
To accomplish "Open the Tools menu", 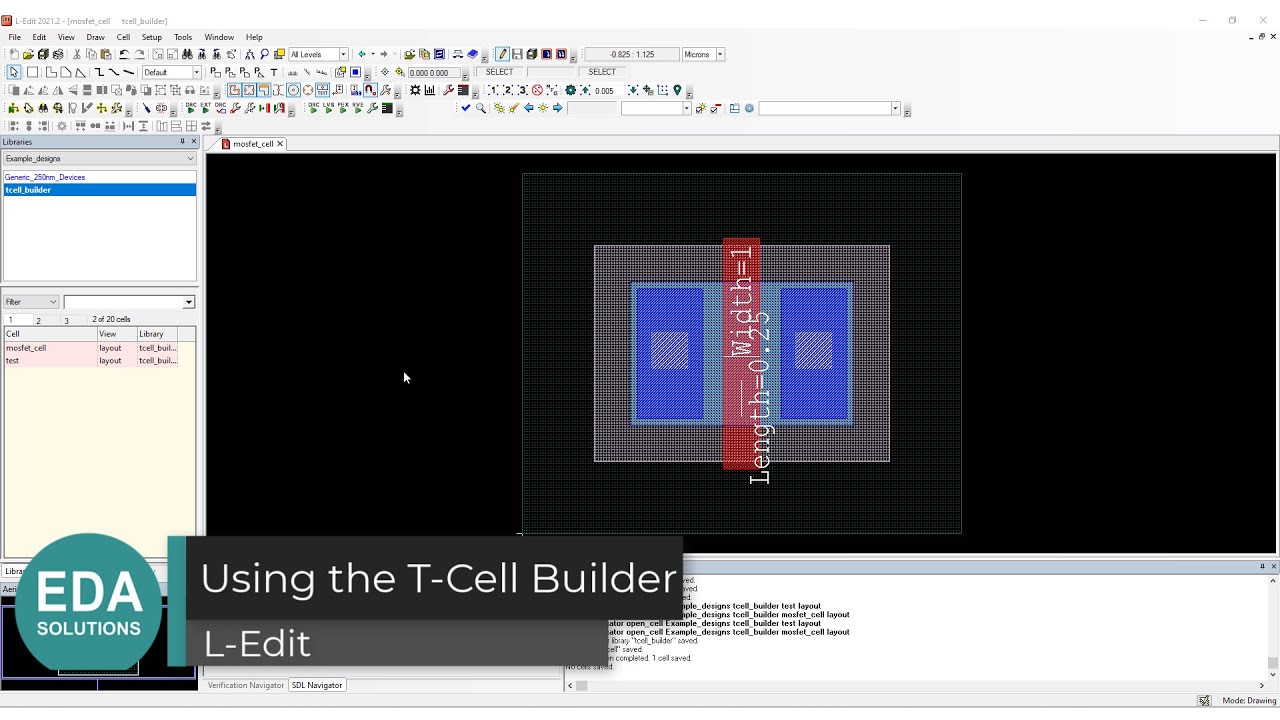I will click(183, 37).
